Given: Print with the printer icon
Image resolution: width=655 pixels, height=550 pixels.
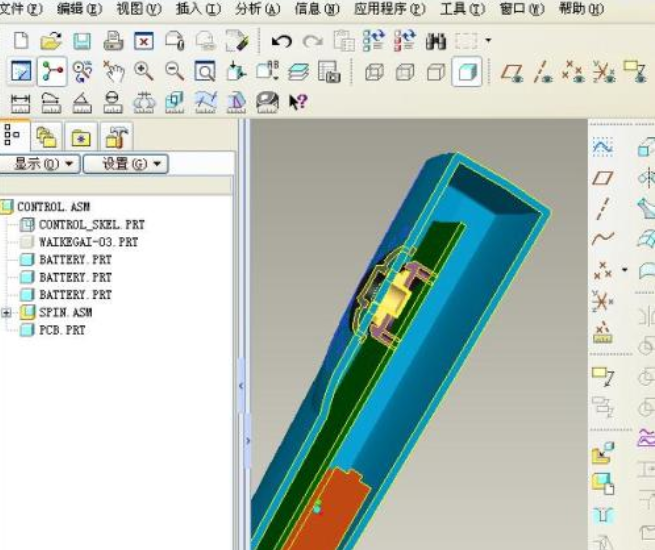Looking at the screenshot, I should tap(113, 41).
